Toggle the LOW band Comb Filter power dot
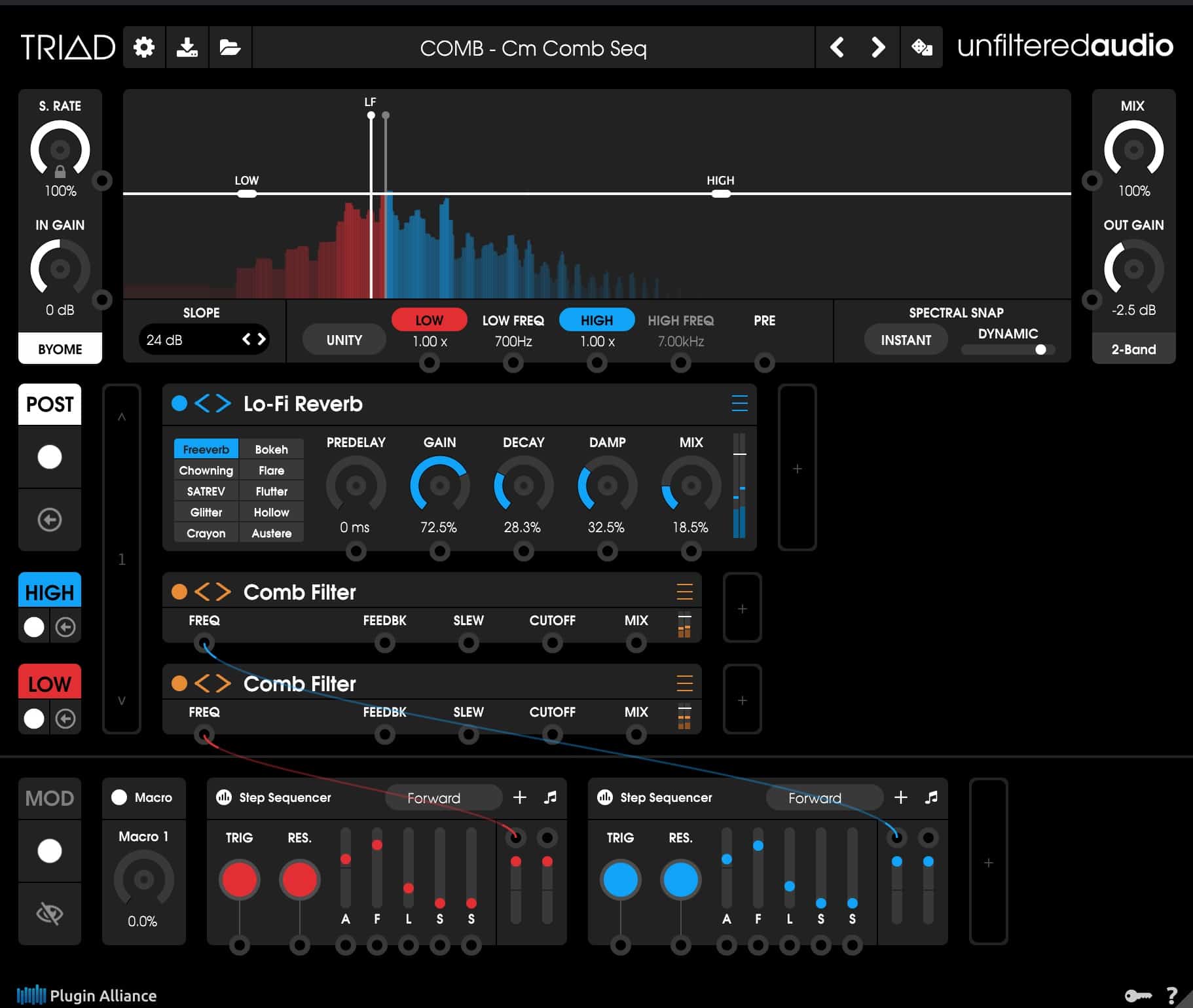Screen dimensions: 1193x1008 (x=179, y=683)
